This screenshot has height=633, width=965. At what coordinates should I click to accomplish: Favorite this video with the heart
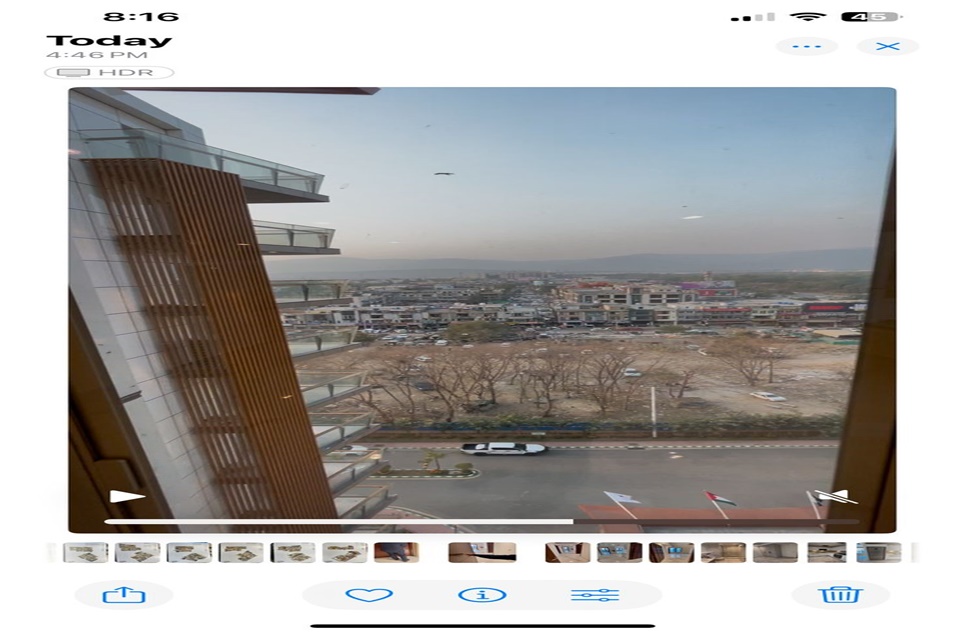tap(369, 595)
